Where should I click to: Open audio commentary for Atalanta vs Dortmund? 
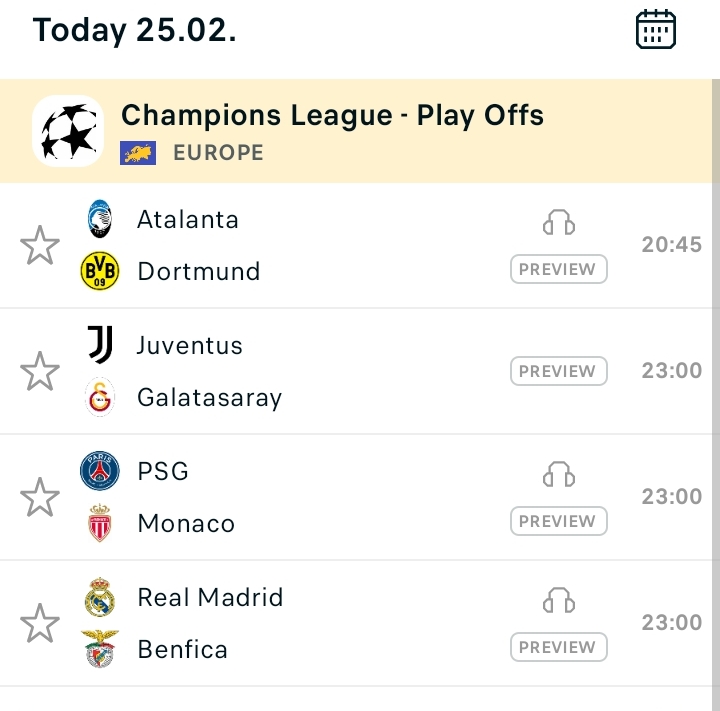559,223
